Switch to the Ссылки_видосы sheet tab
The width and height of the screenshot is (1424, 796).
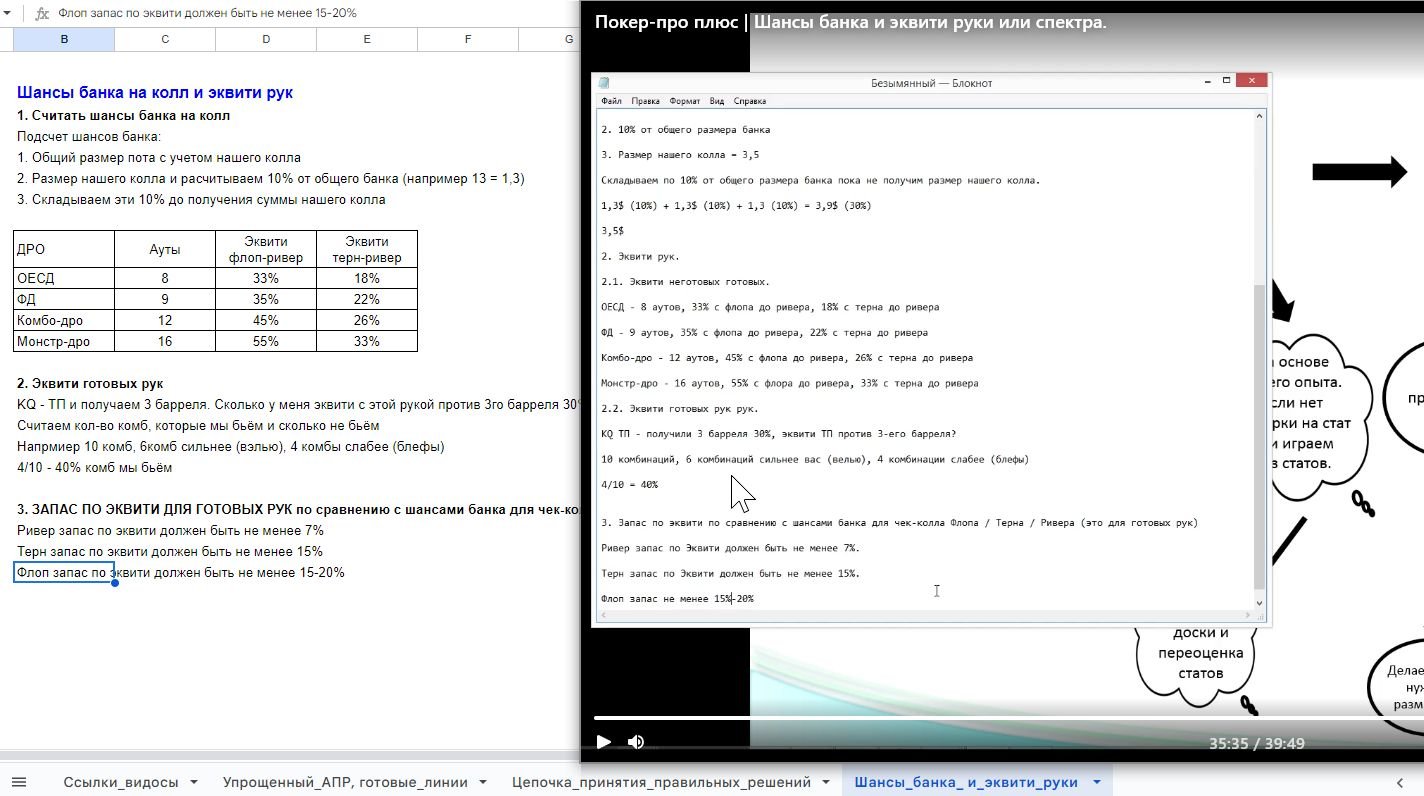click(x=121, y=782)
